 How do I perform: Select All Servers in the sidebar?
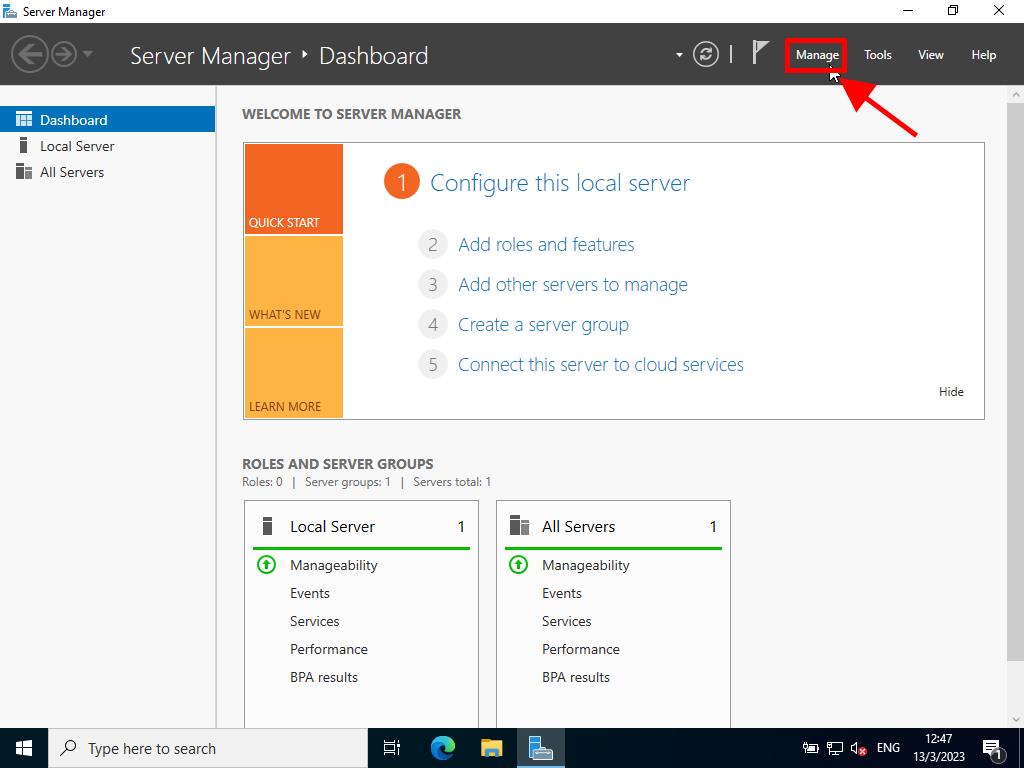click(71, 172)
